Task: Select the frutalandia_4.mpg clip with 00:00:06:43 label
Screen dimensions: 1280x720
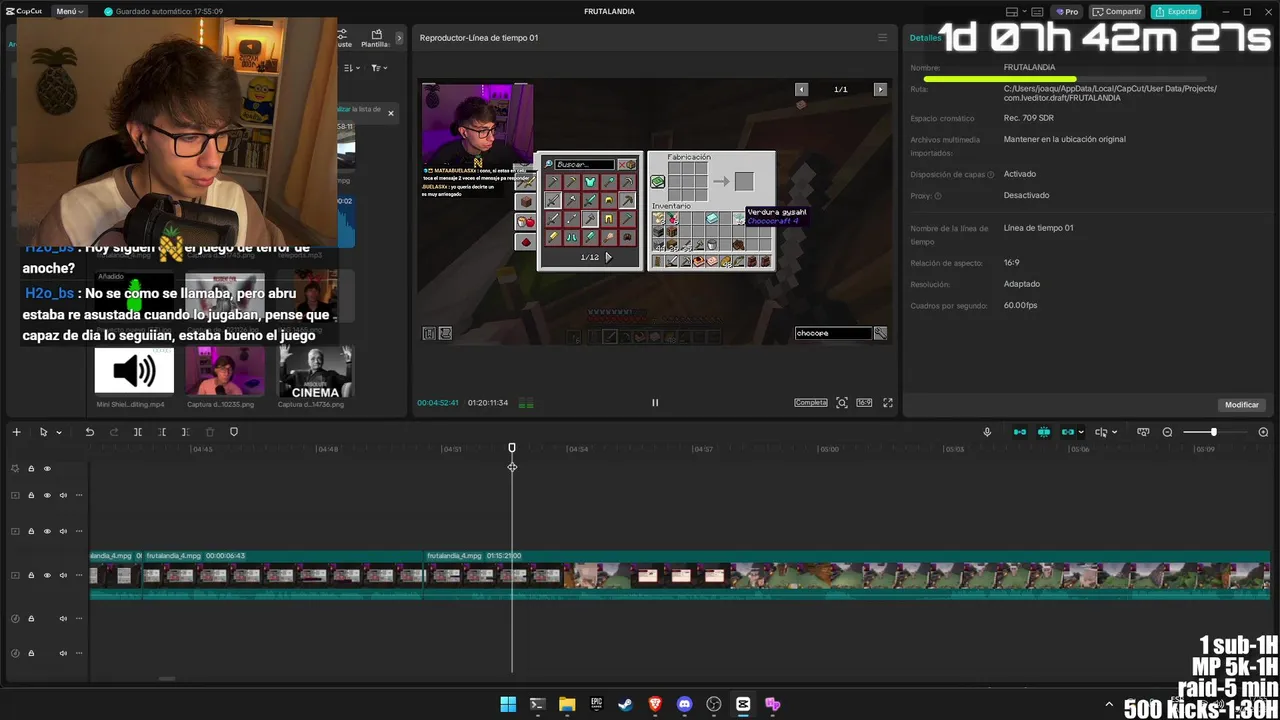Action: pyautogui.click(x=283, y=575)
